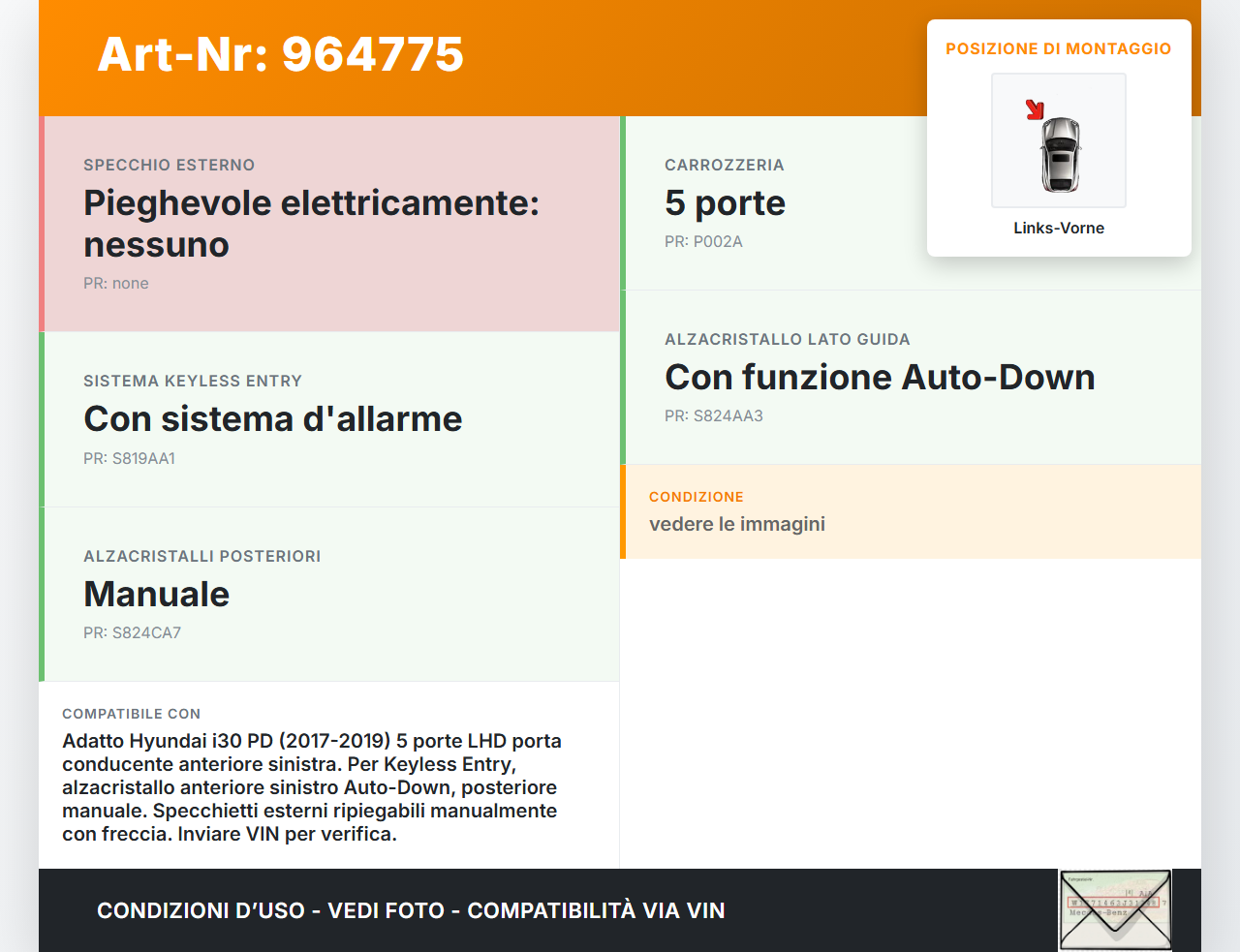Open the VIN envelope thumbnail in footer
This screenshot has height=952, width=1240.
click(x=1115, y=909)
